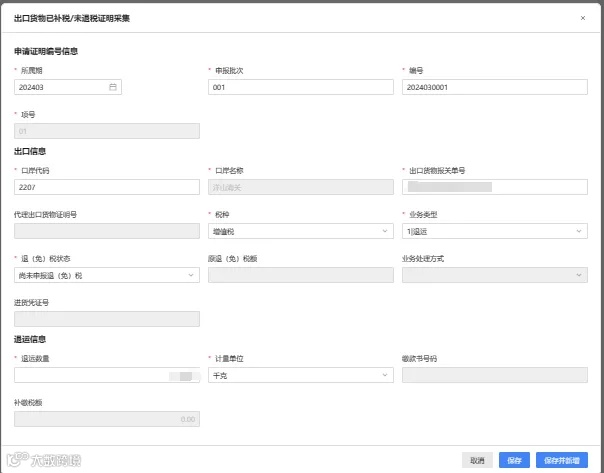Click the 原退（免）税额 field
The width and height of the screenshot is (604, 473).
click(x=301, y=275)
